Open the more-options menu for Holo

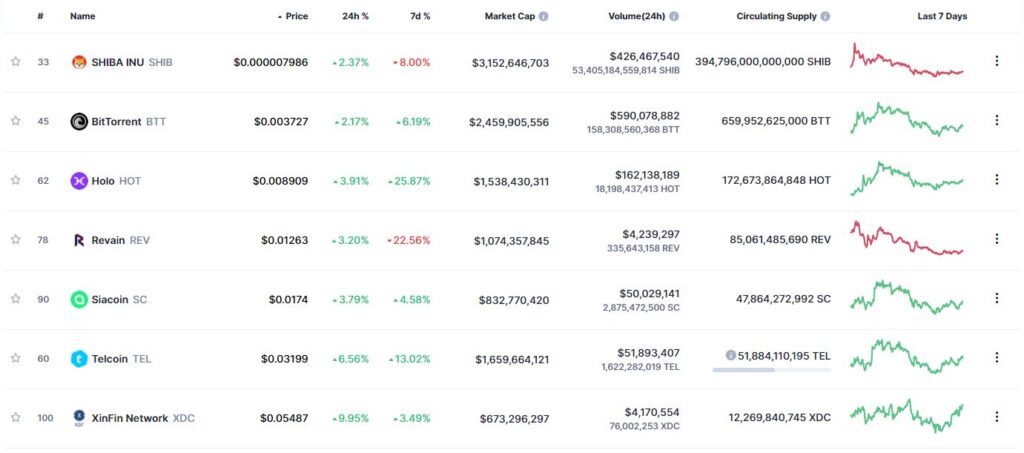[997, 180]
